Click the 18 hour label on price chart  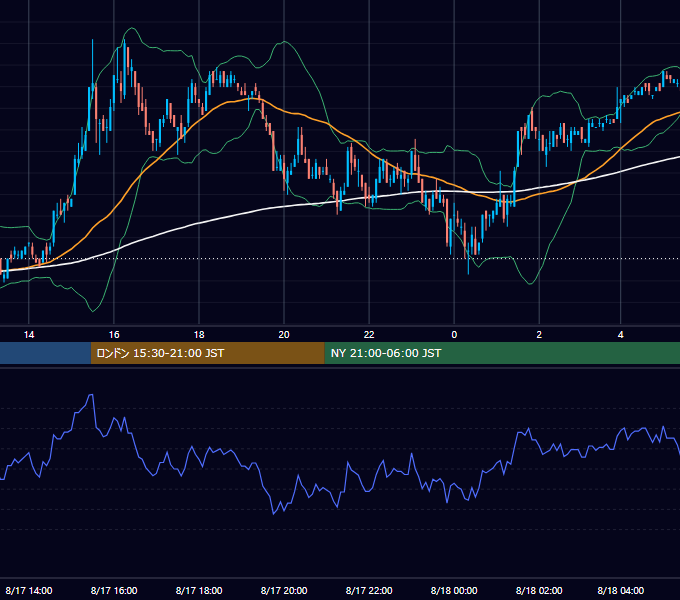click(x=199, y=335)
